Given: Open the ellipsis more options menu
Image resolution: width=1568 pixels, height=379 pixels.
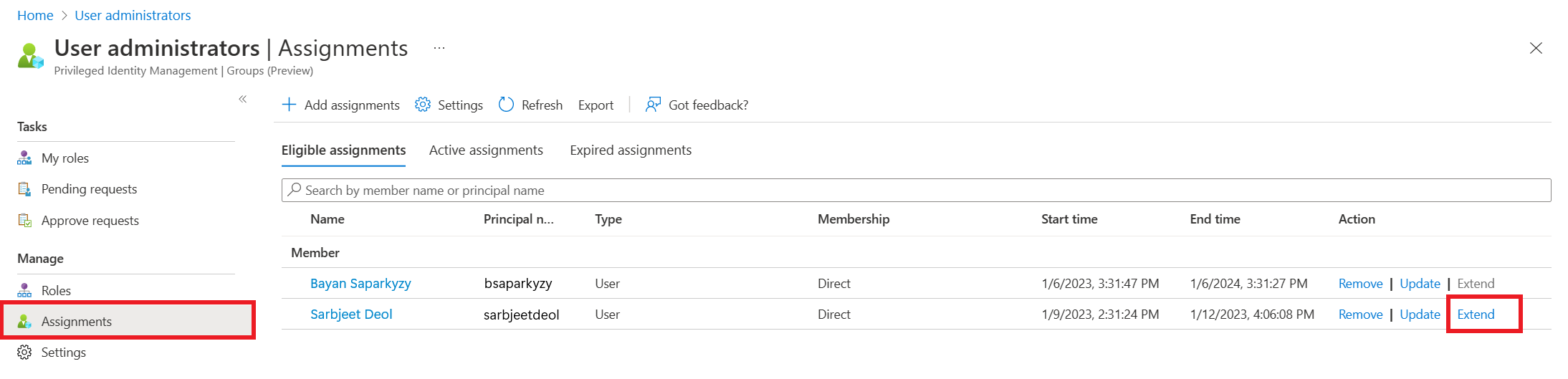Looking at the screenshot, I should point(439,48).
